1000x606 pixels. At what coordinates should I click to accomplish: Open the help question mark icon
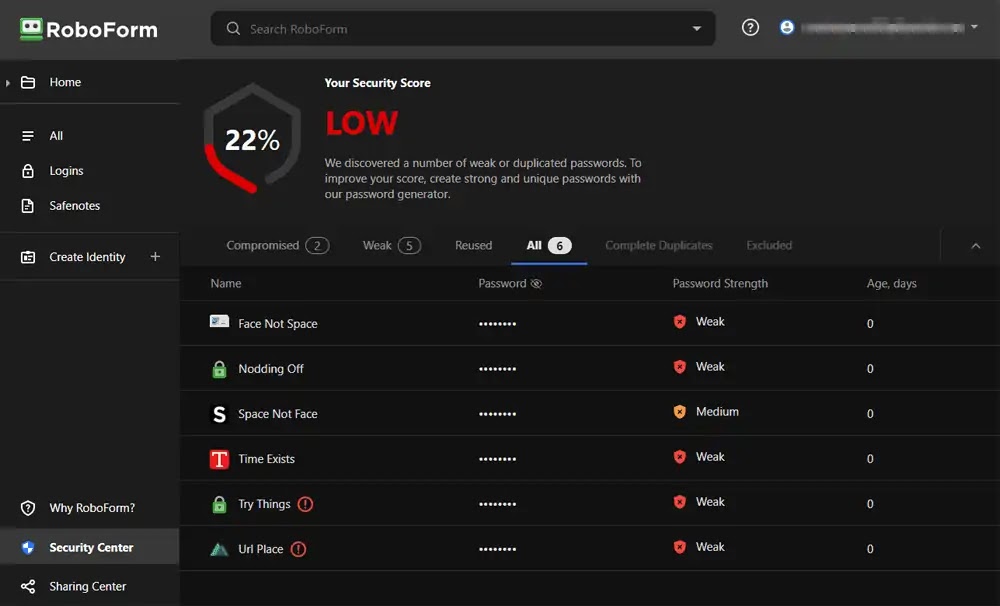point(750,27)
